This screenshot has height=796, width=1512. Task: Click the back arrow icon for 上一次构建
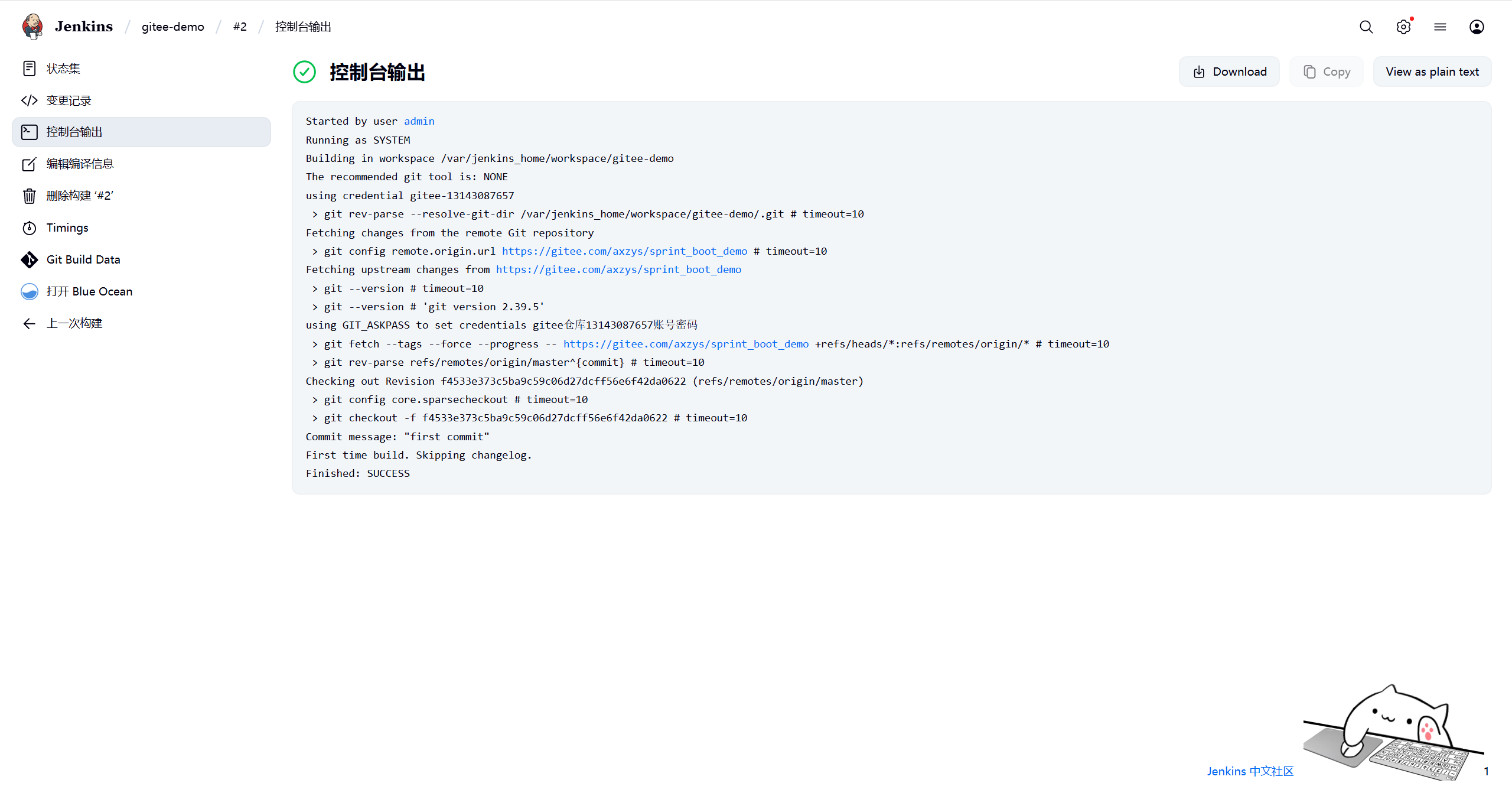point(30,323)
